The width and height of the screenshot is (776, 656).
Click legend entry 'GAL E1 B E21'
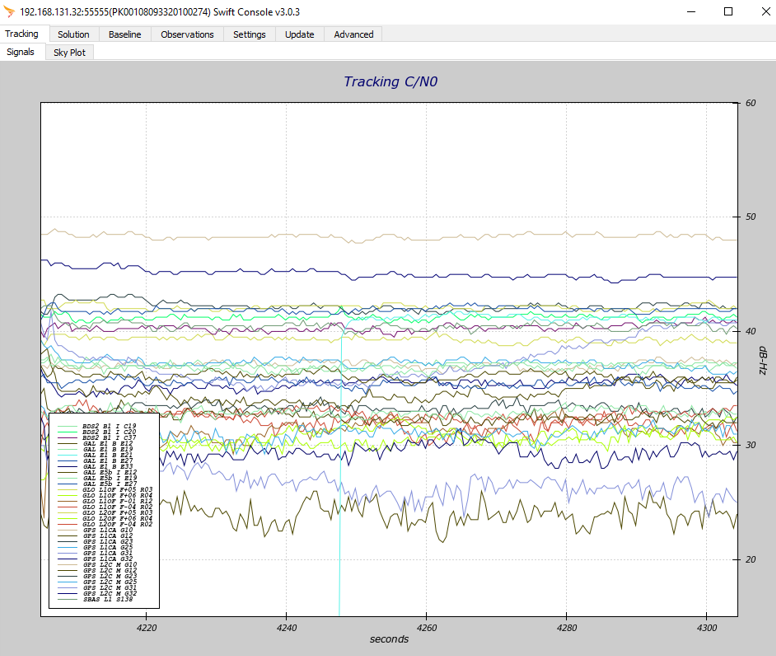click(x=96, y=455)
